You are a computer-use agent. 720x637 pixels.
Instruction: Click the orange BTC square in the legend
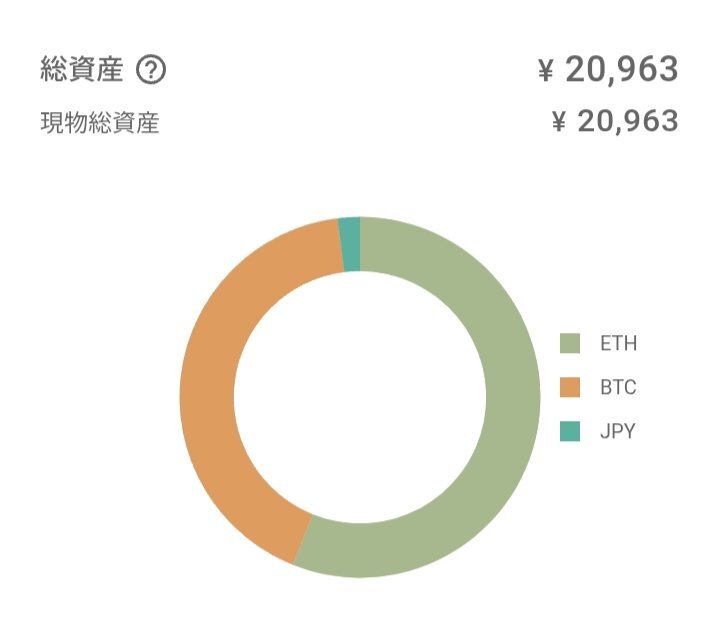570,387
